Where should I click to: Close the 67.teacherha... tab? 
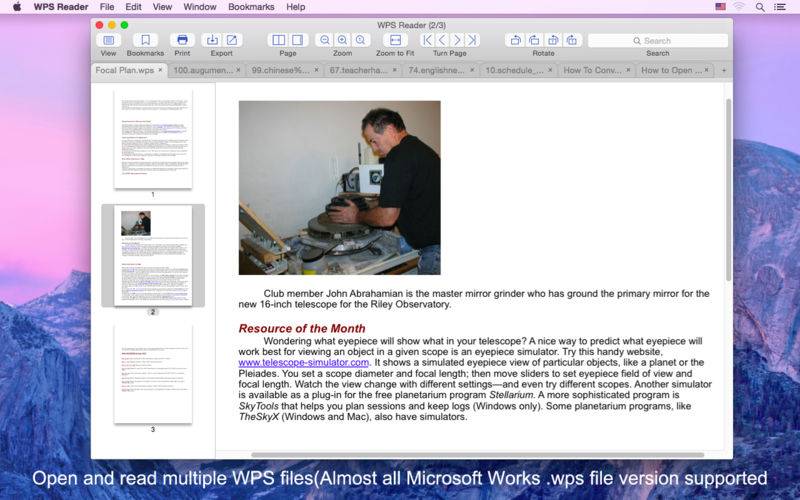click(x=394, y=70)
